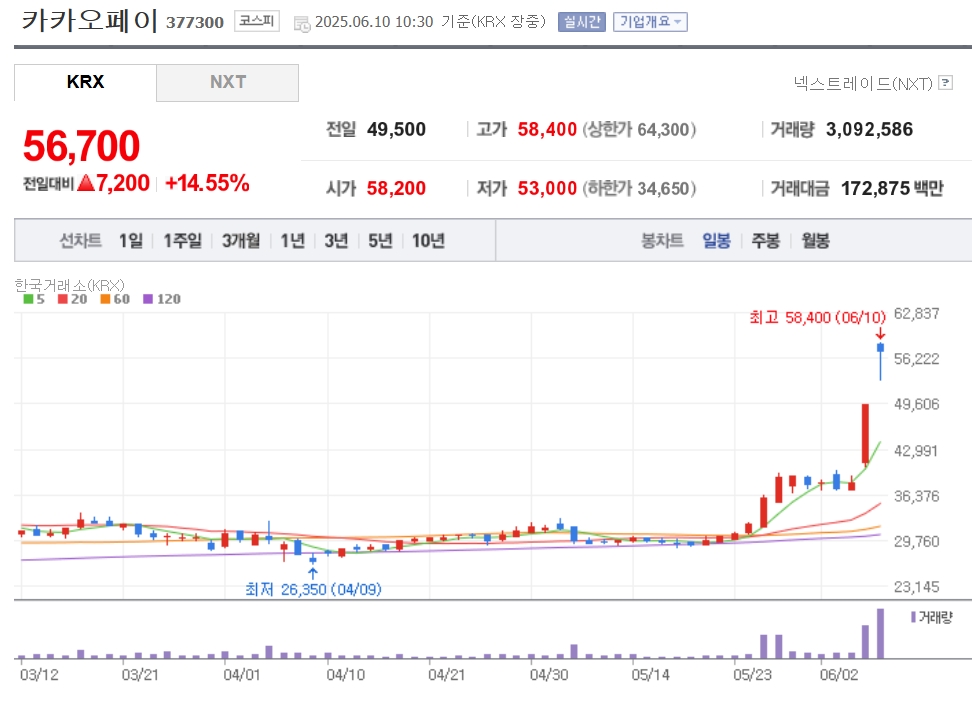The image size is (972, 707).
Task: Click the tallest volume bar on 06/10
Action: pyautogui.click(x=880, y=633)
